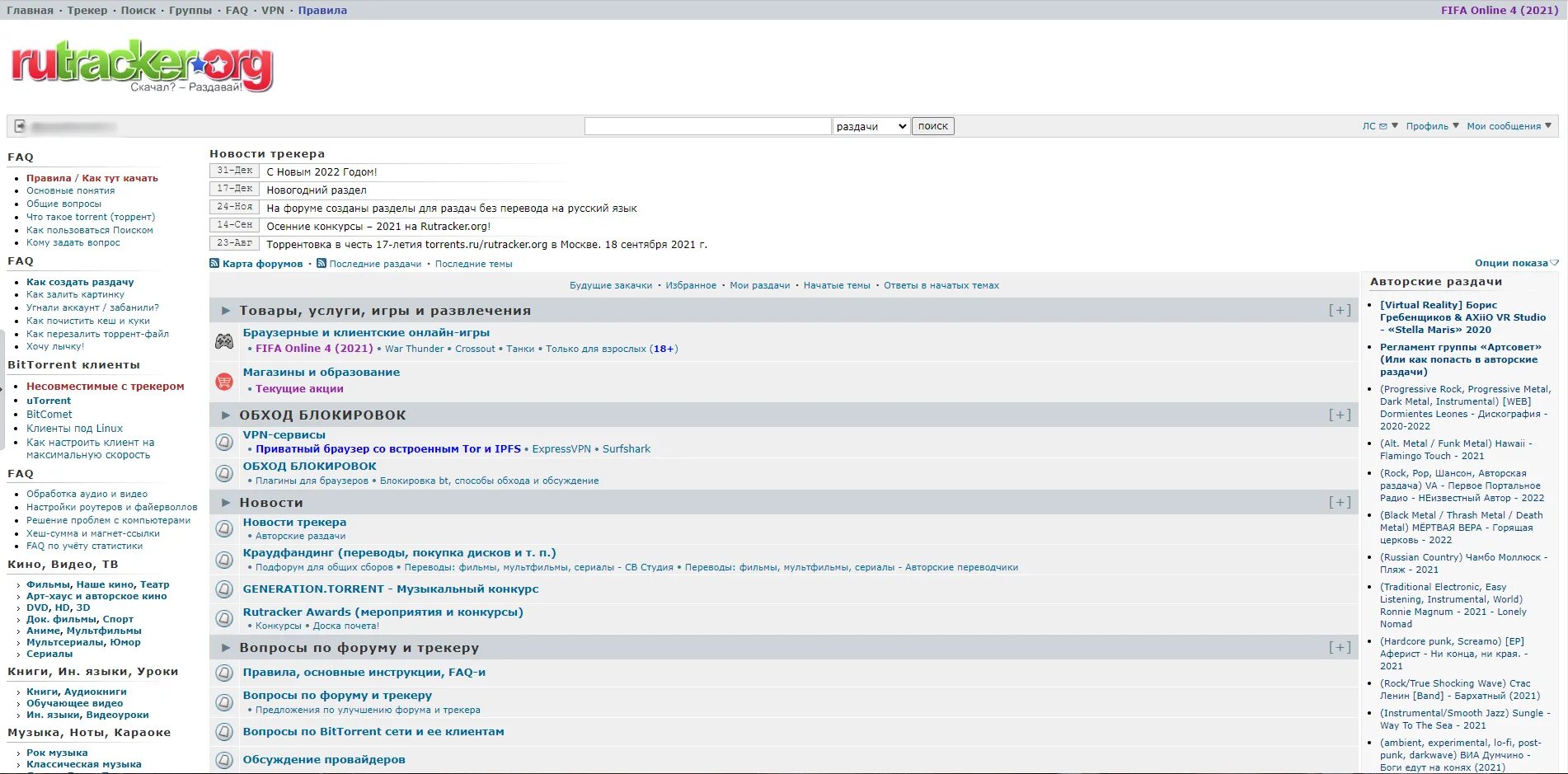Open Правила in top navigation
1568x774 pixels.
point(322,10)
